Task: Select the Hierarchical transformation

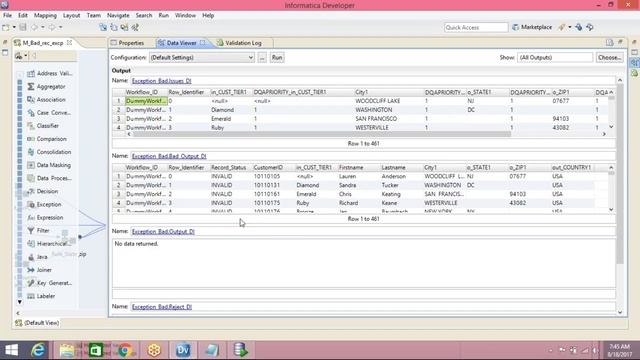Action: coord(49,244)
